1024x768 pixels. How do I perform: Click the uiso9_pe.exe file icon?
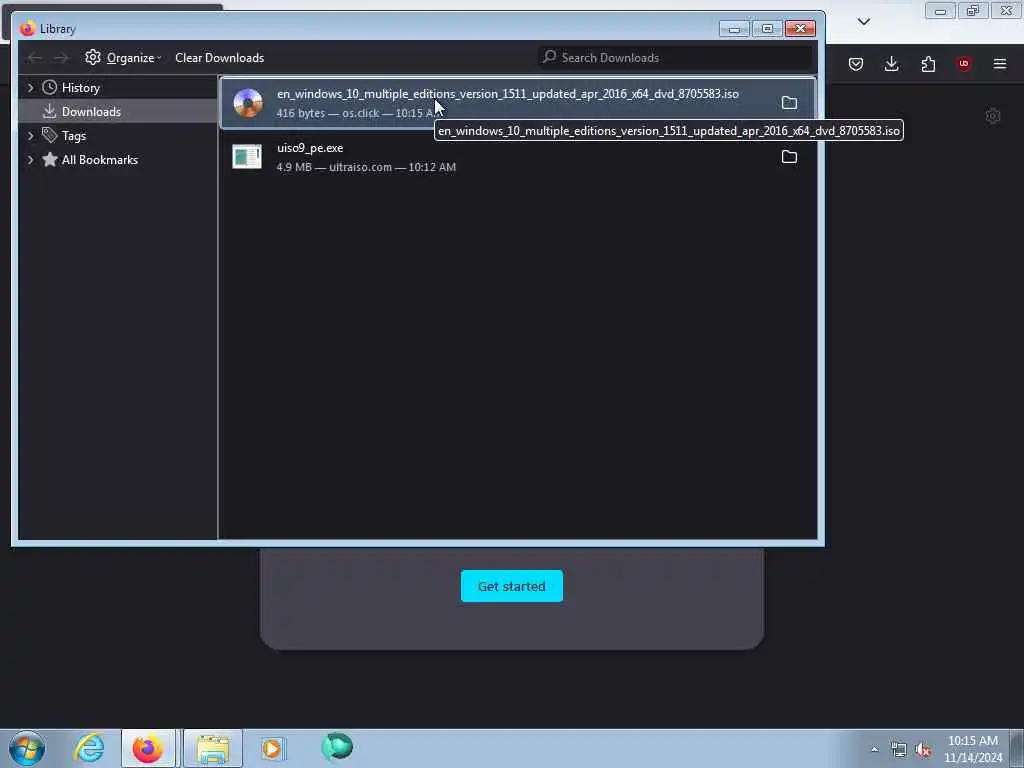[x=247, y=157]
